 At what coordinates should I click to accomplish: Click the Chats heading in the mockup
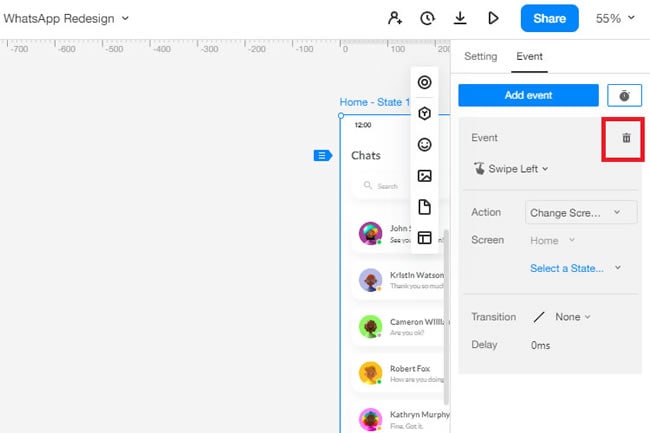point(366,155)
